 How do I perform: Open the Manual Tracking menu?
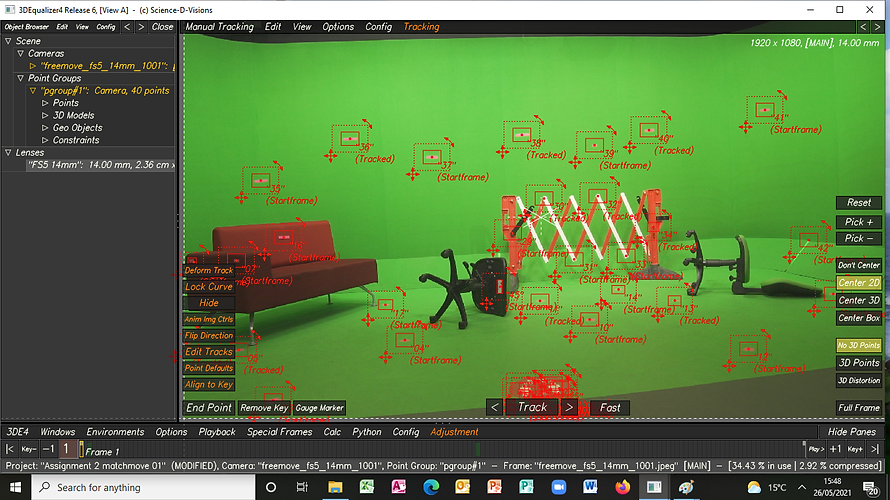(x=219, y=27)
